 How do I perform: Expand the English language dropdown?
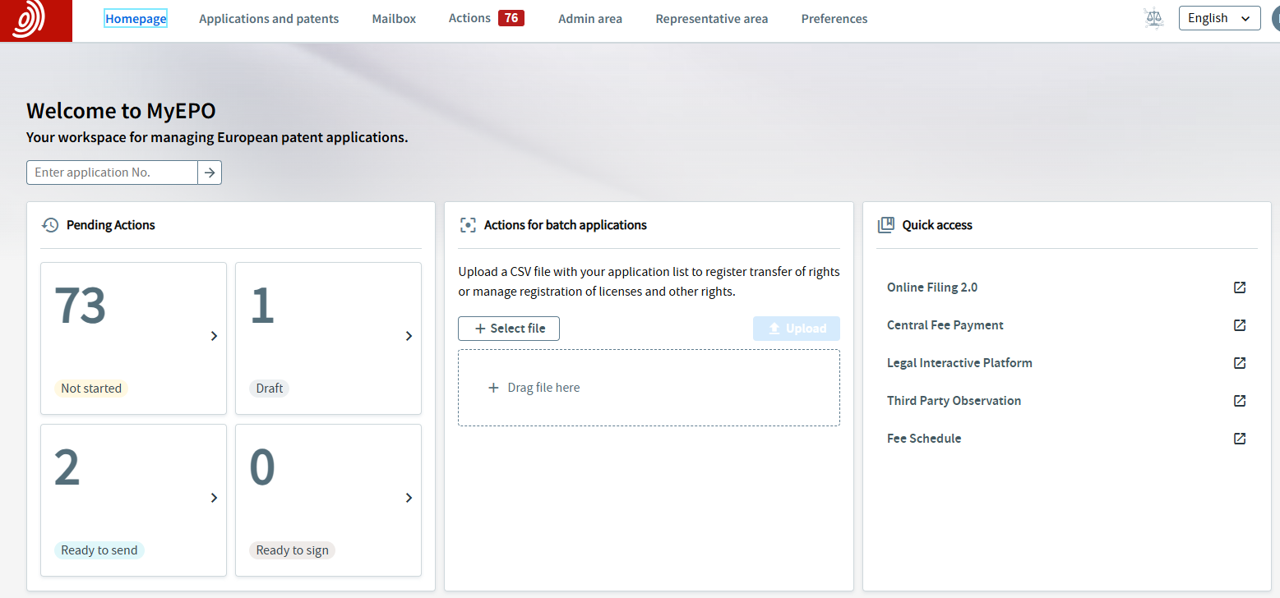(1219, 18)
